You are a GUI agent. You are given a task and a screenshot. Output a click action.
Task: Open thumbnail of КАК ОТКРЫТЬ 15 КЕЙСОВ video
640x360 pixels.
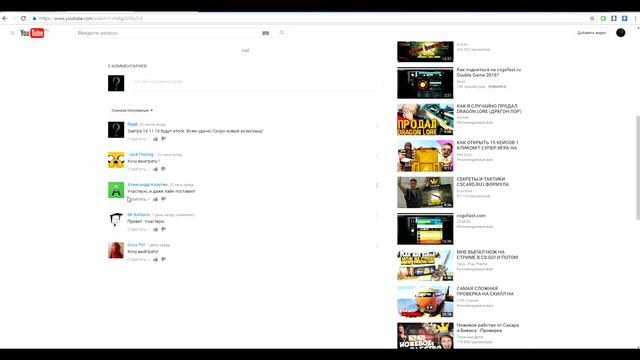(425, 156)
